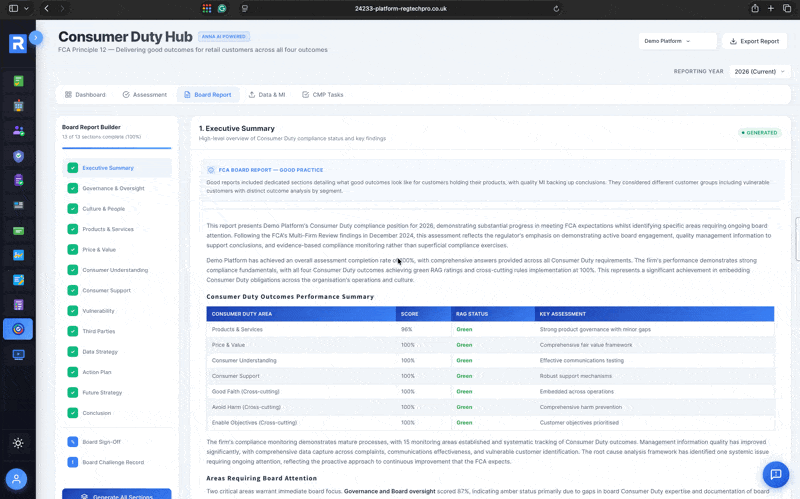This screenshot has height=499, width=800.
Task: Toggle the Governance & Oversight checkbox
Action: [73, 188]
